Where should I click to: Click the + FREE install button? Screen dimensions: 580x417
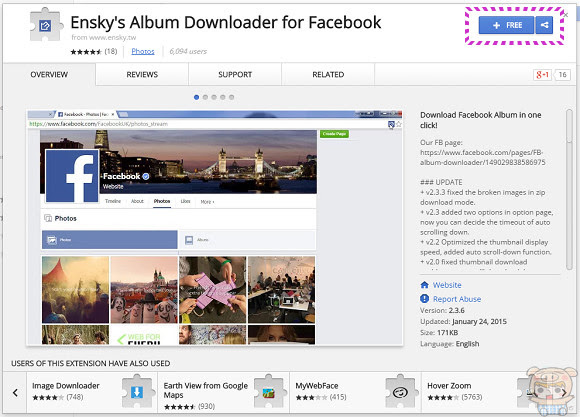506,25
